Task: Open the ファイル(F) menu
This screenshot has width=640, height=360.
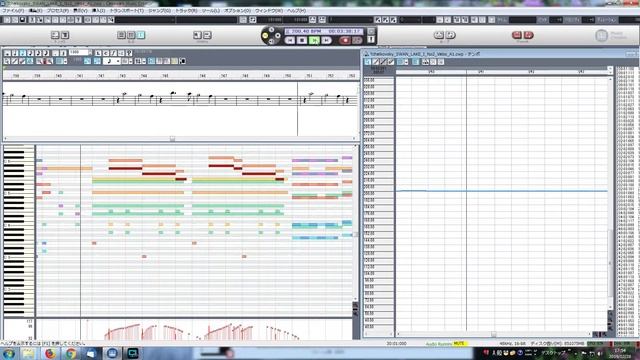Action: click(13, 11)
